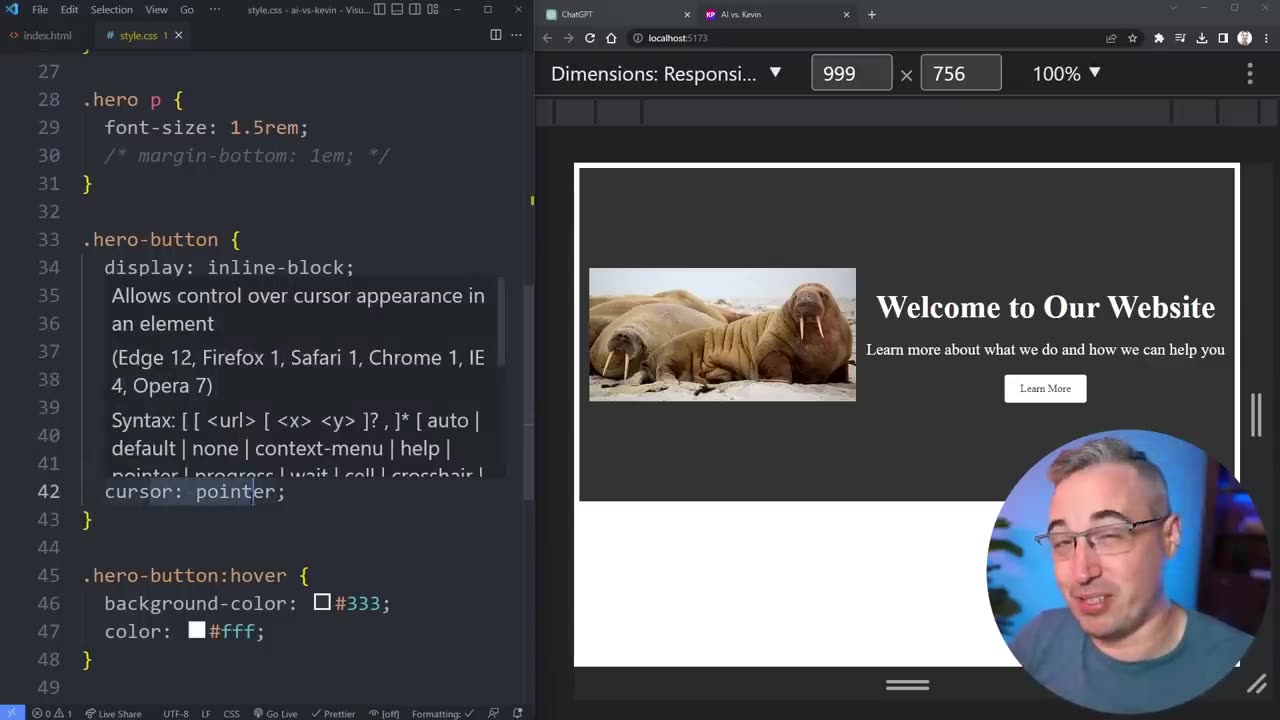Screen dimensions: 1280x720
Task: Toggle browser side panel icon
Action: click(1223, 38)
